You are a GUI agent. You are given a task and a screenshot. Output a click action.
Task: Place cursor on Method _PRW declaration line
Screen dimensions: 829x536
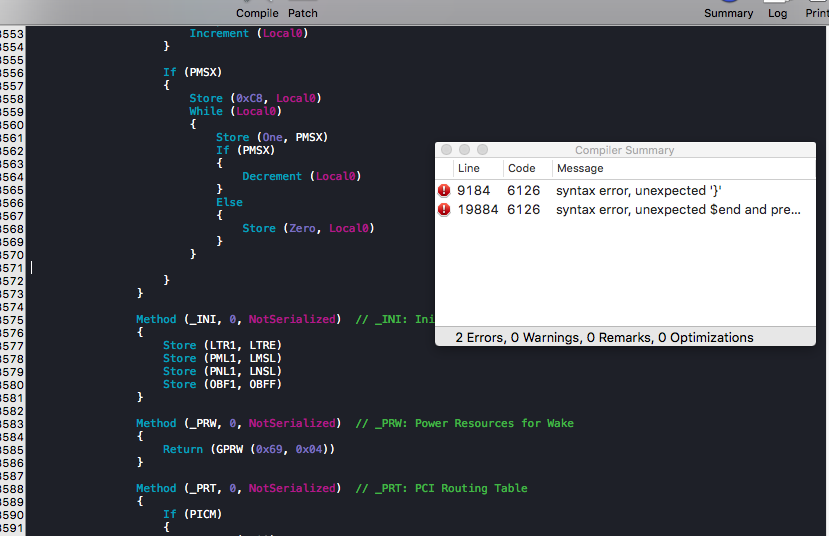point(238,424)
